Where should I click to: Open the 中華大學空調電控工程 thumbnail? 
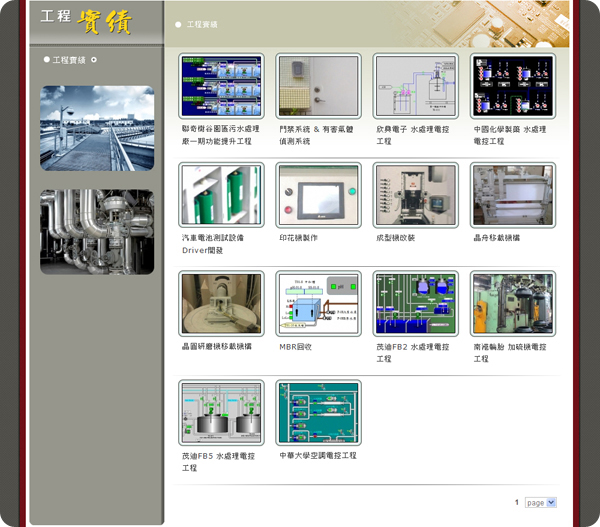pyautogui.click(x=318, y=412)
